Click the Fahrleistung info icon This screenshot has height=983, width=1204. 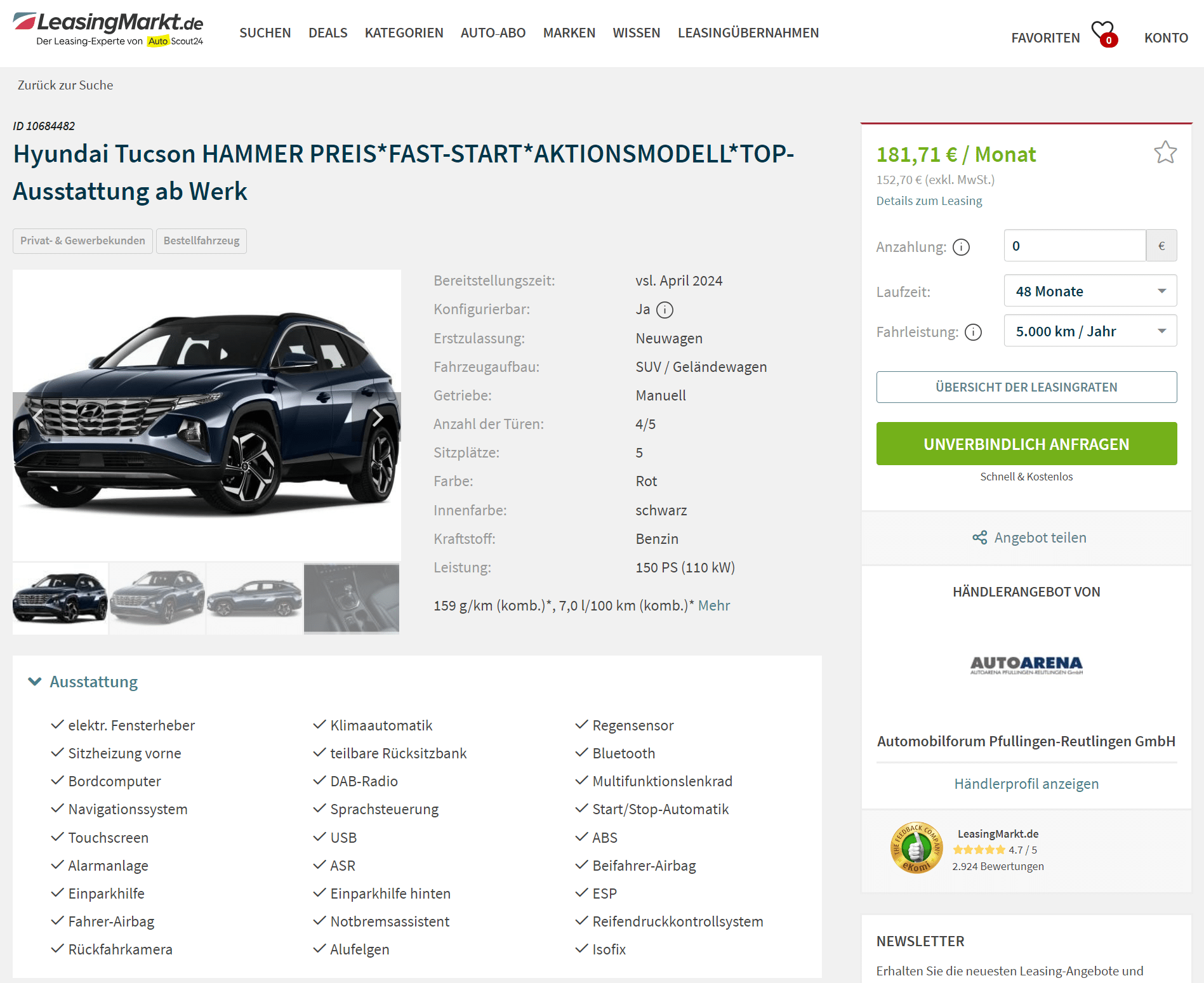[x=973, y=332]
